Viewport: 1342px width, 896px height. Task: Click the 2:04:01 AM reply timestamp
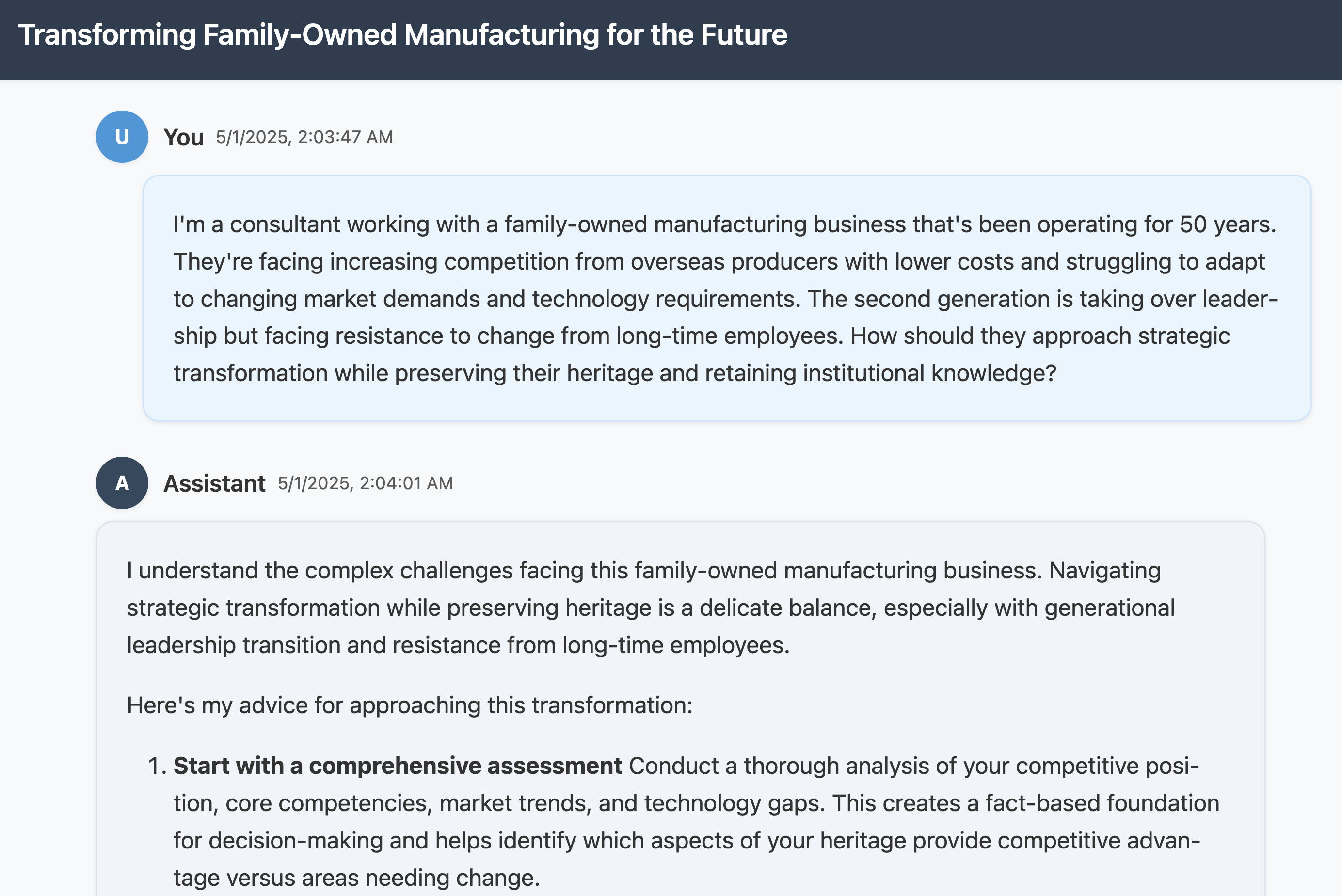[x=365, y=483]
